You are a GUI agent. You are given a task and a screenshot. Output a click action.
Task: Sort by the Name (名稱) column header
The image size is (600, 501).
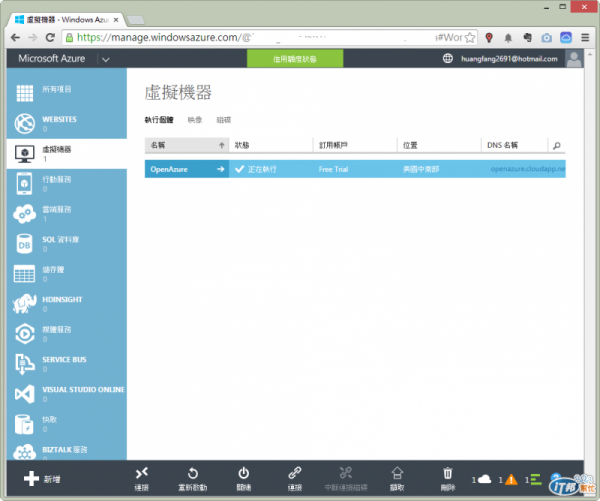coord(187,145)
